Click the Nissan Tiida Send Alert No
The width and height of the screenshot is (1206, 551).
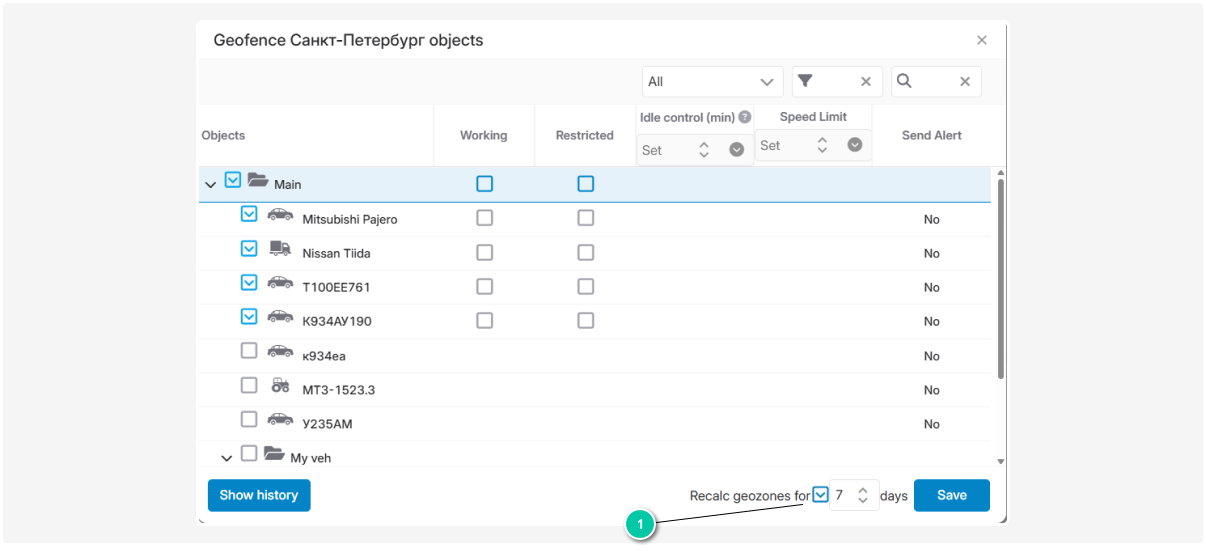[x=932, y=253]
